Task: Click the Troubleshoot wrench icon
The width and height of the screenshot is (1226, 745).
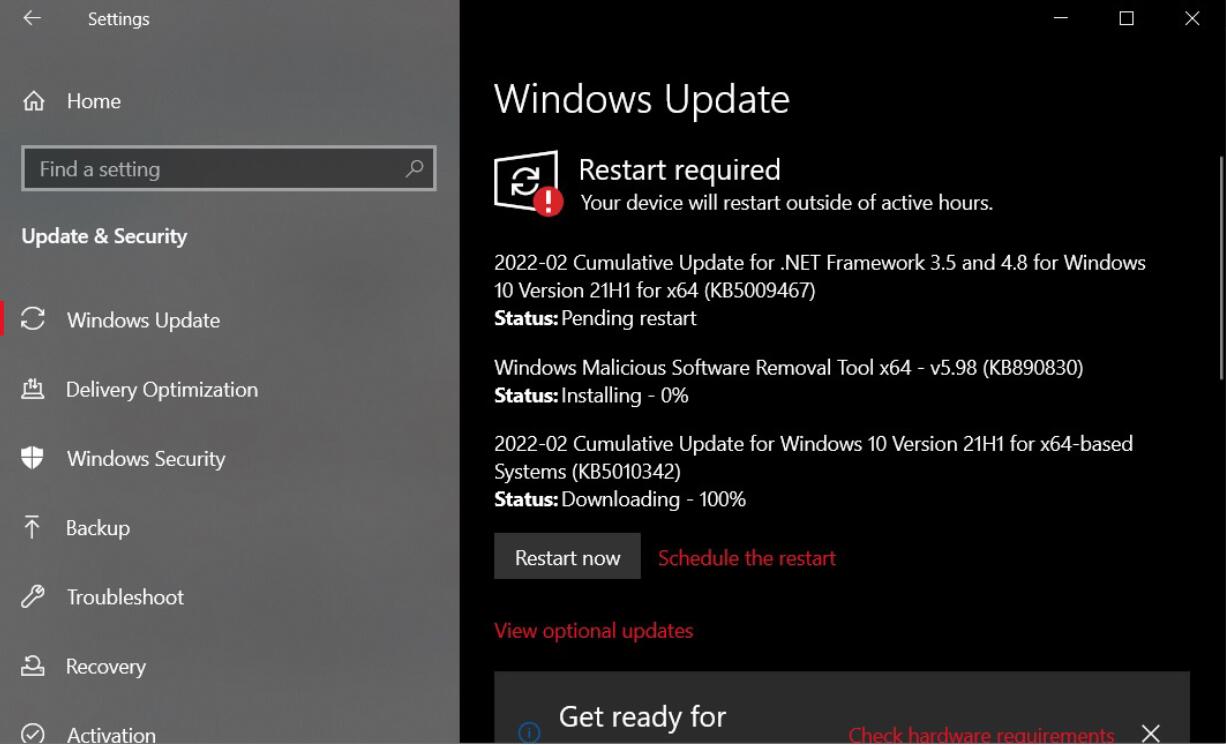Action: click(33, 597)
